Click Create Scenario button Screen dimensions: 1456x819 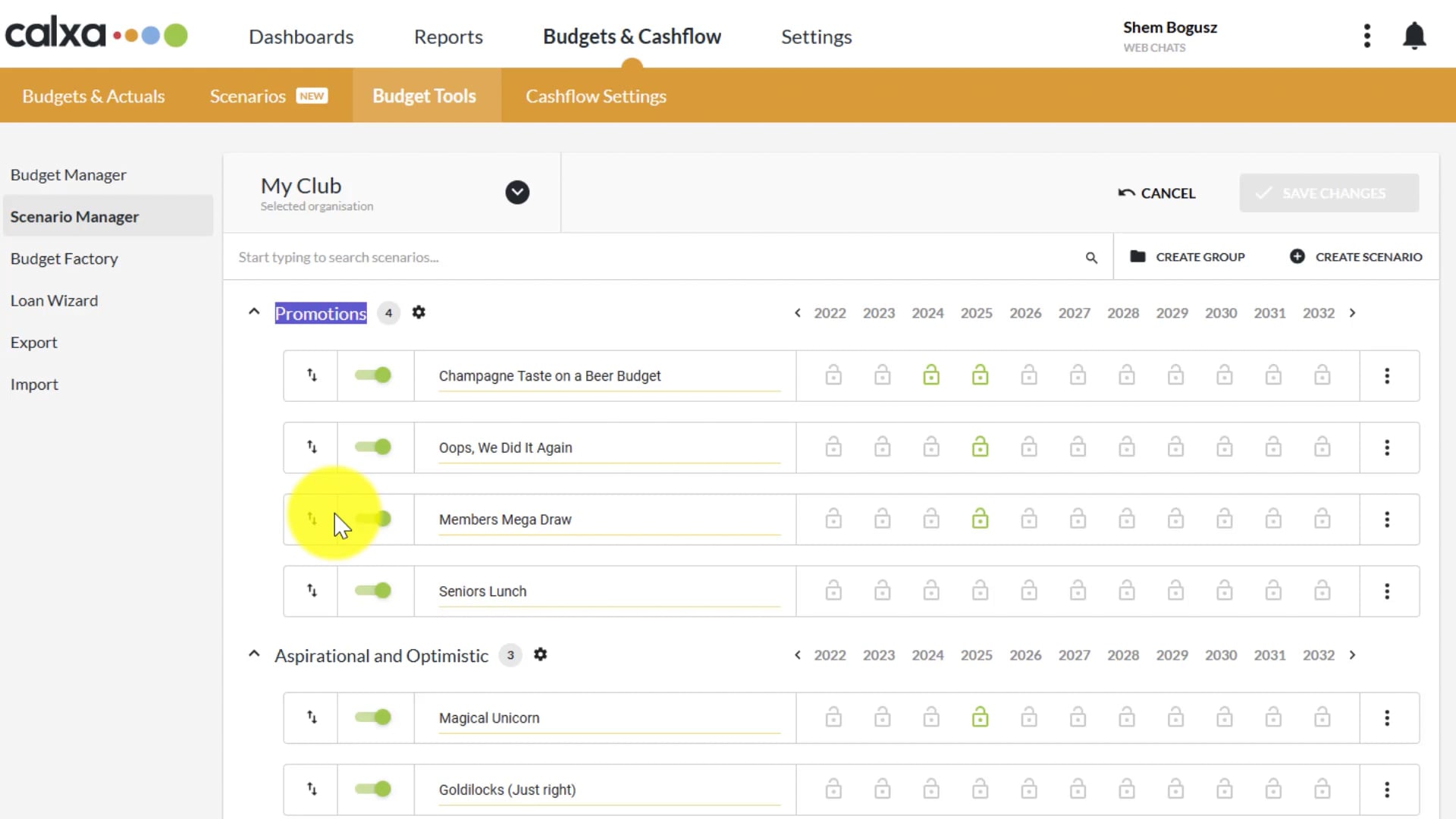[x=1356, y=257]
